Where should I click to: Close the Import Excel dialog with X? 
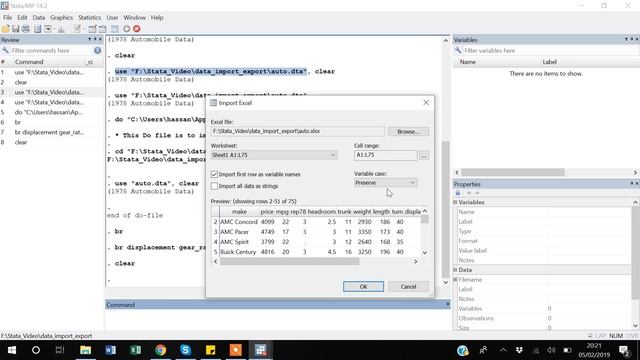click(x=426, y=103)
